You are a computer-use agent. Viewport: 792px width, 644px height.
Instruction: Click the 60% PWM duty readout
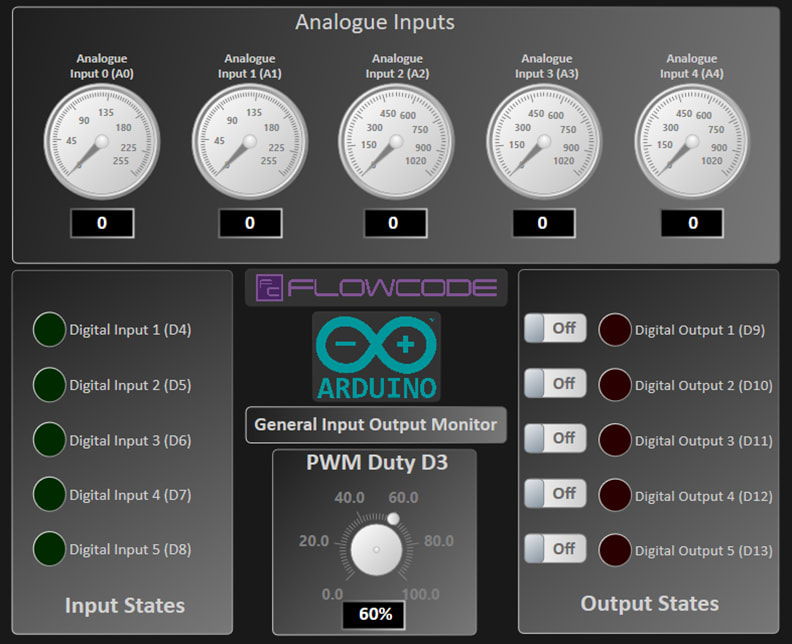(374, 615)
